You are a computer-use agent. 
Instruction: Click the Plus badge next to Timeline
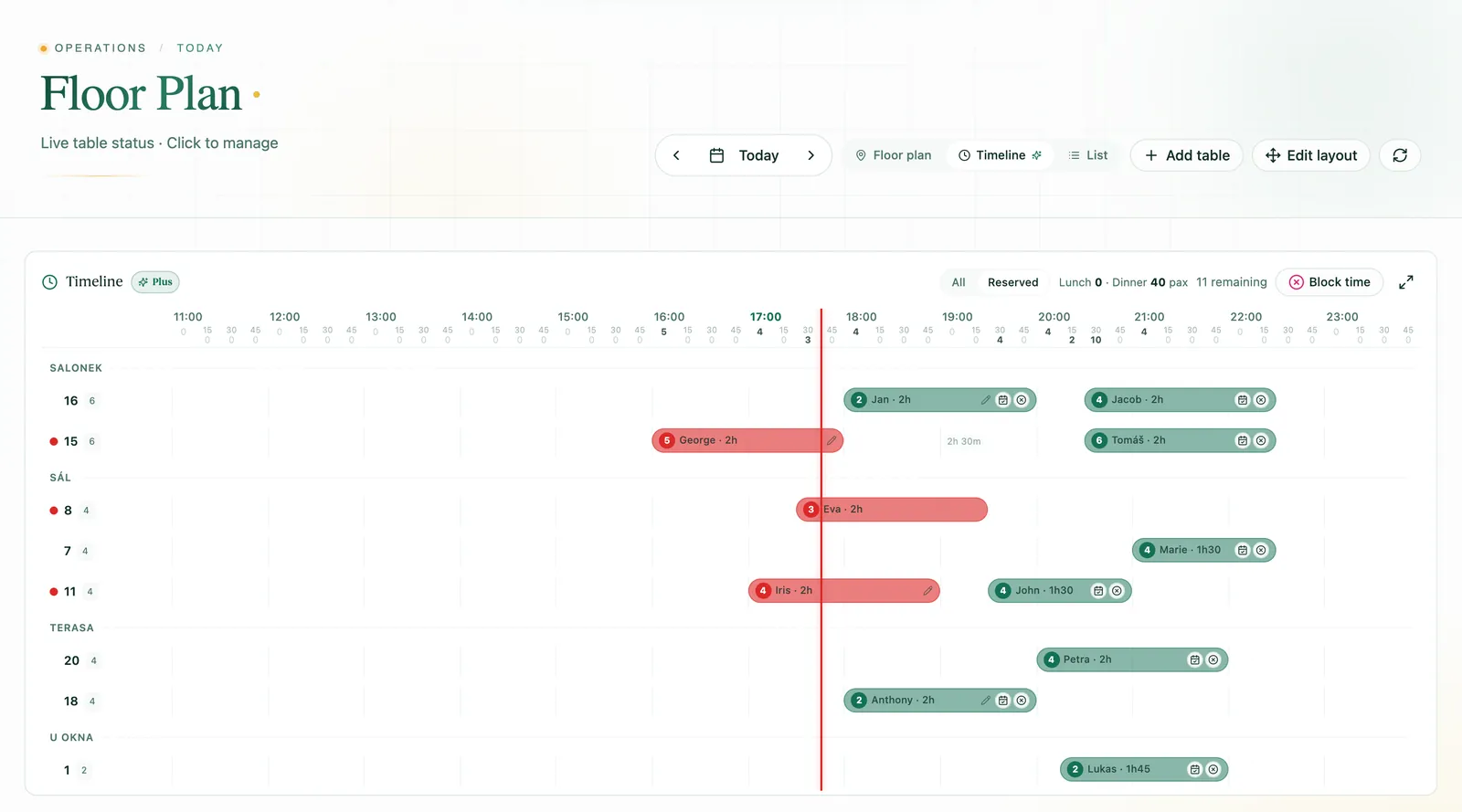pos(155,282)
